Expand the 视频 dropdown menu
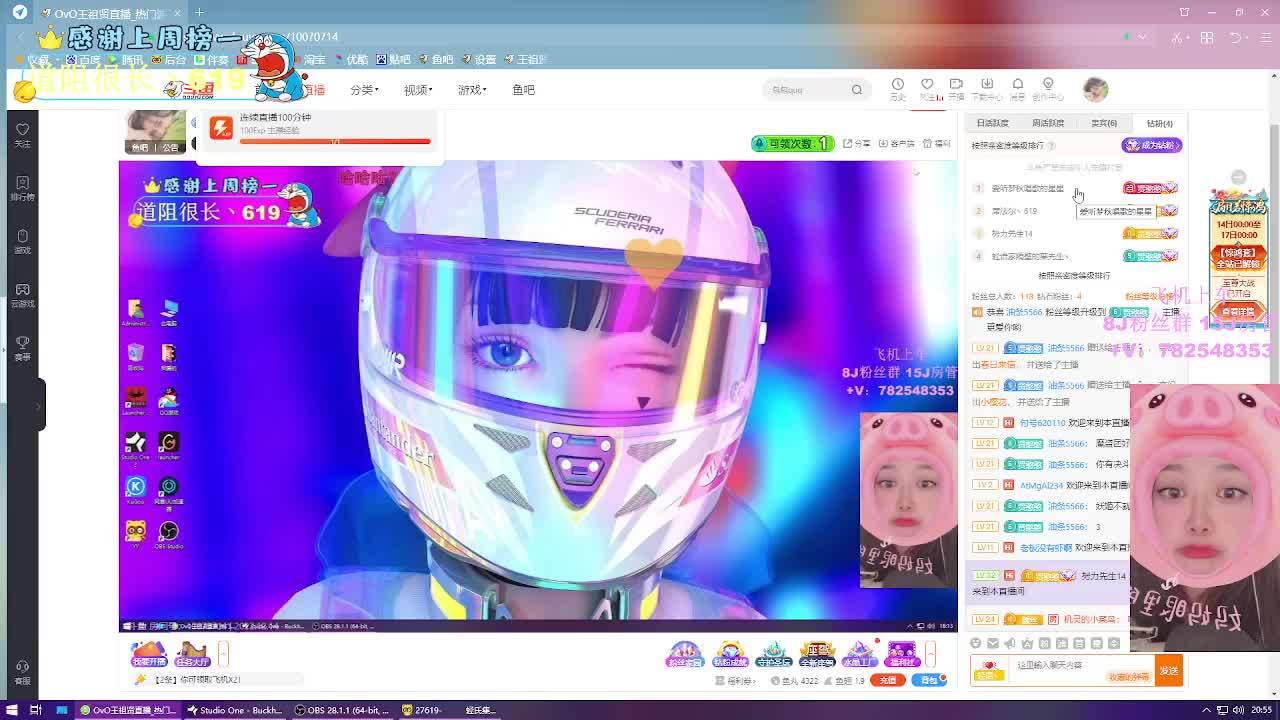1280x720 pixels. pos(418,90)
